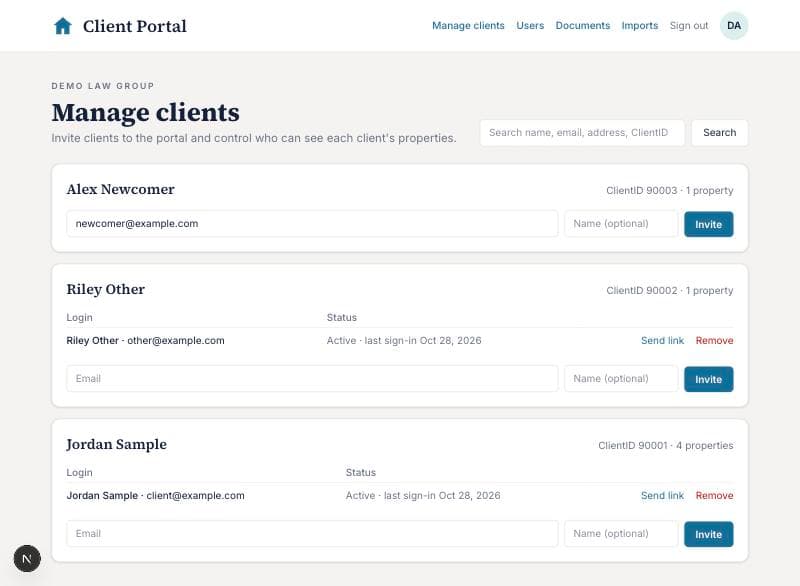
Task: Click the Search button
Action: pos(719,133)
